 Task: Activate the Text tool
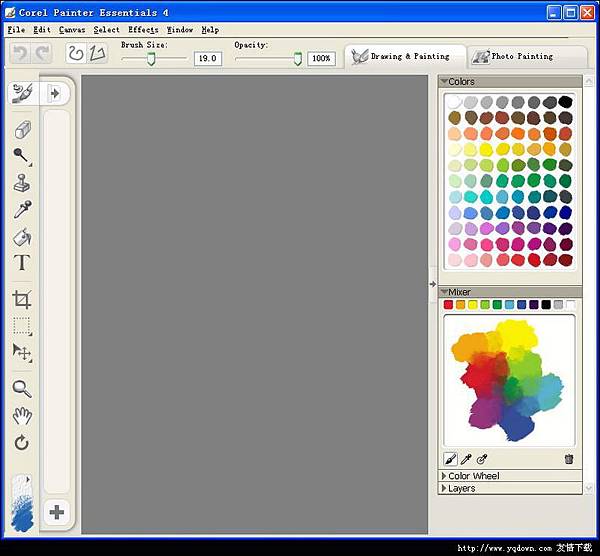pyautogui.click(x=22, y=264)
